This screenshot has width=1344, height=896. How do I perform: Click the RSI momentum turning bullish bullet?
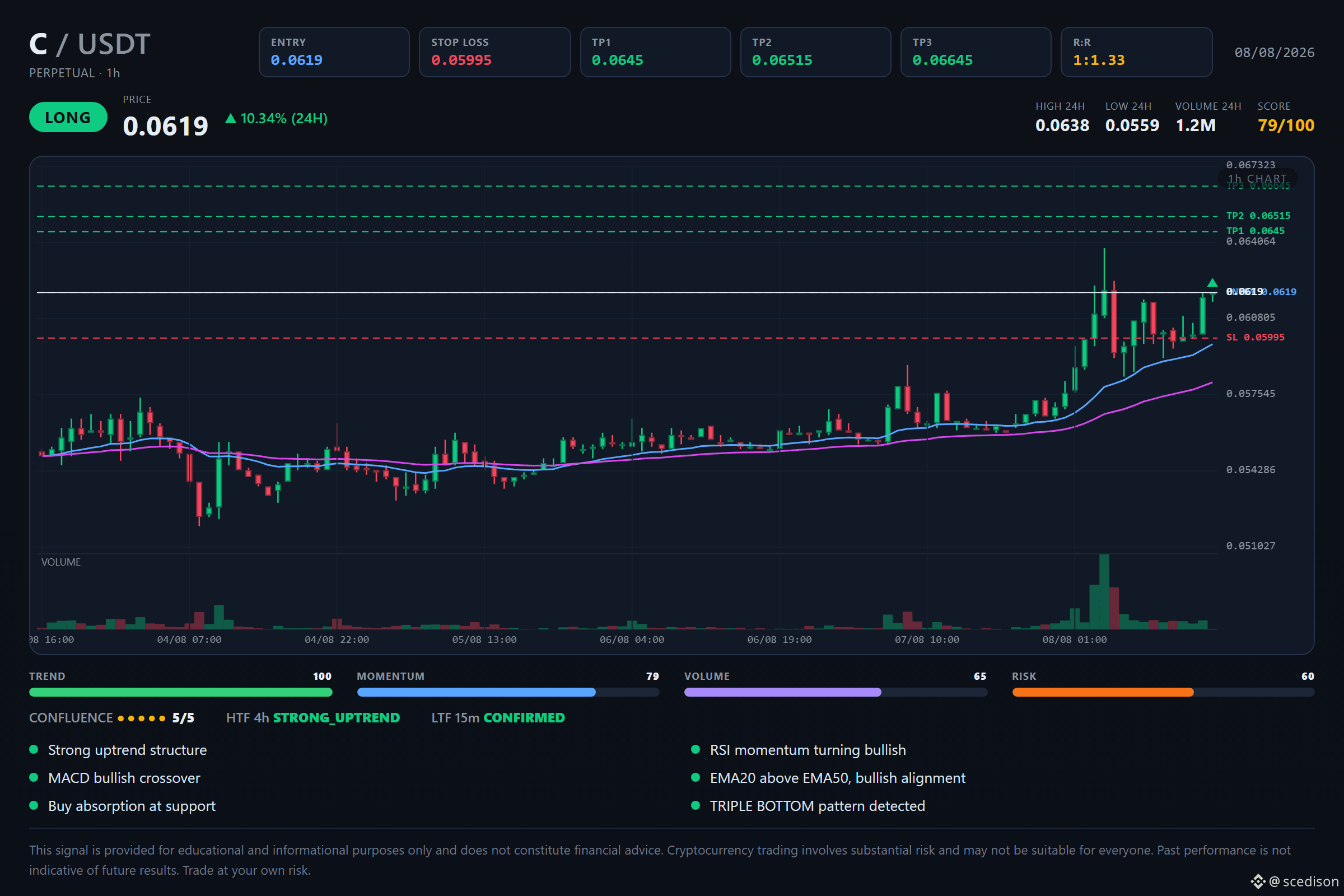(799, 750)
